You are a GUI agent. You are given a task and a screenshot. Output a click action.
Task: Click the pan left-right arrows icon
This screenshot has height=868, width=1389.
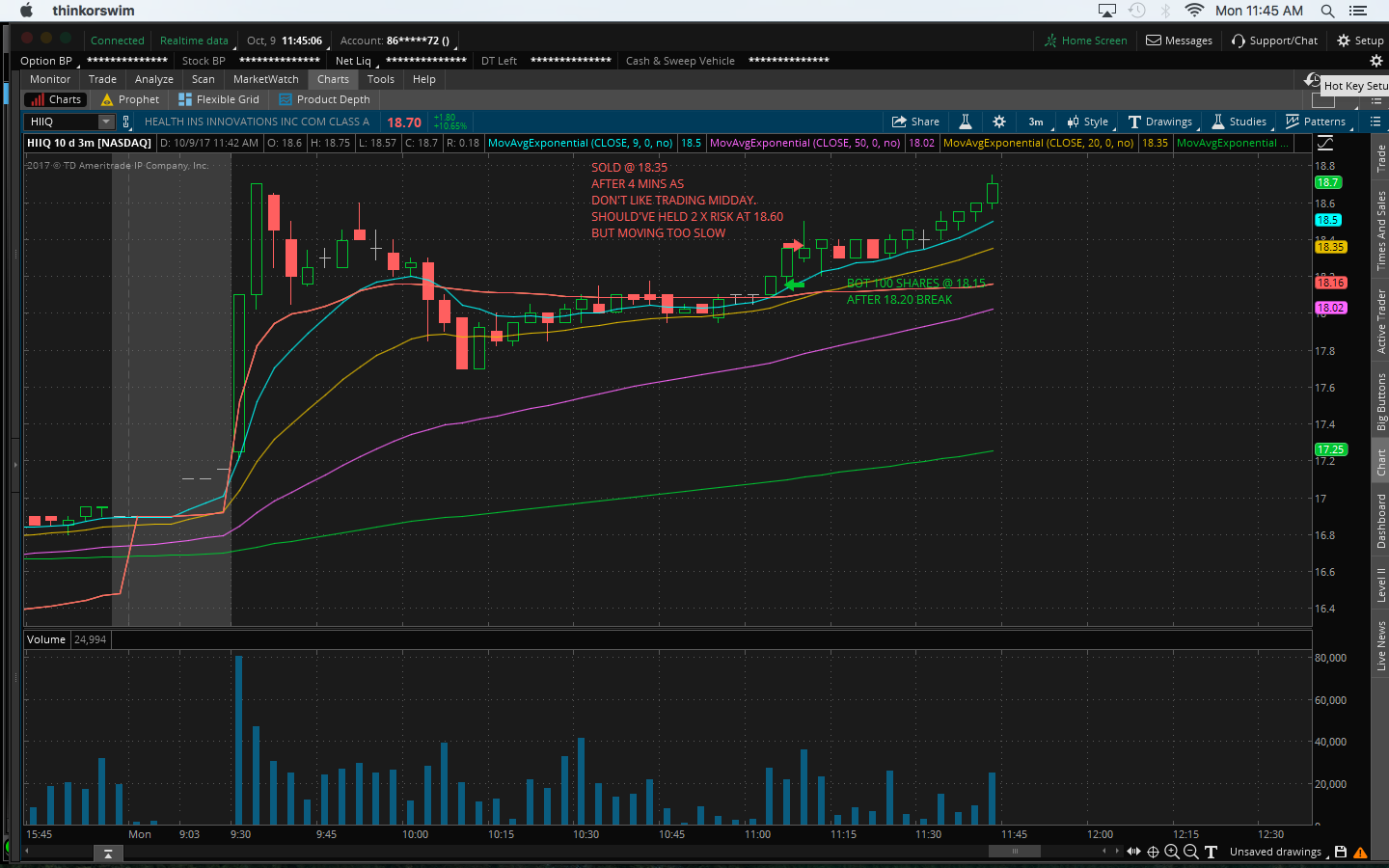click(x=1133, y=852)
